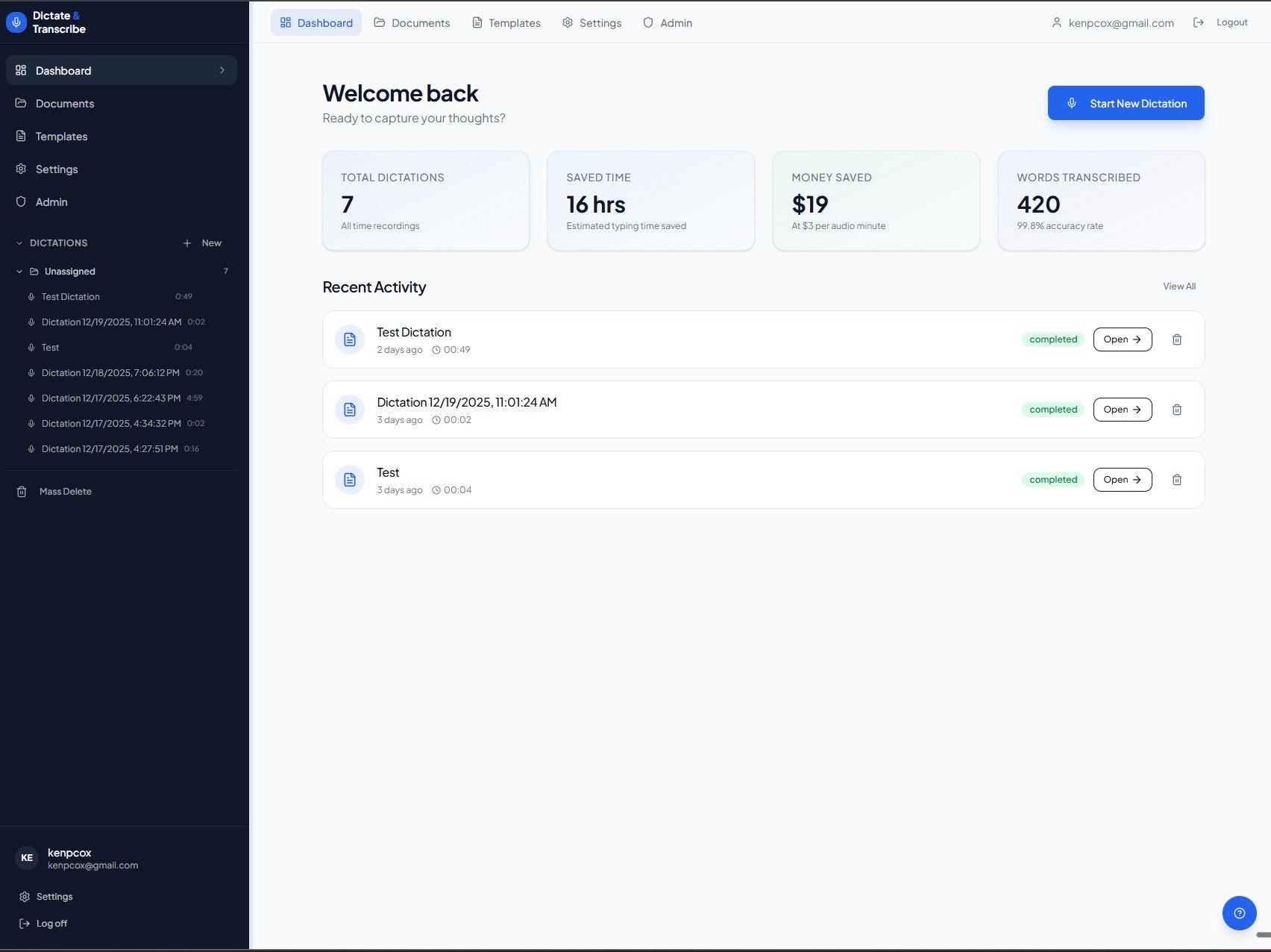
Task: Expand the Dashboard sidebar item chevron
Action: pos(221,70)
